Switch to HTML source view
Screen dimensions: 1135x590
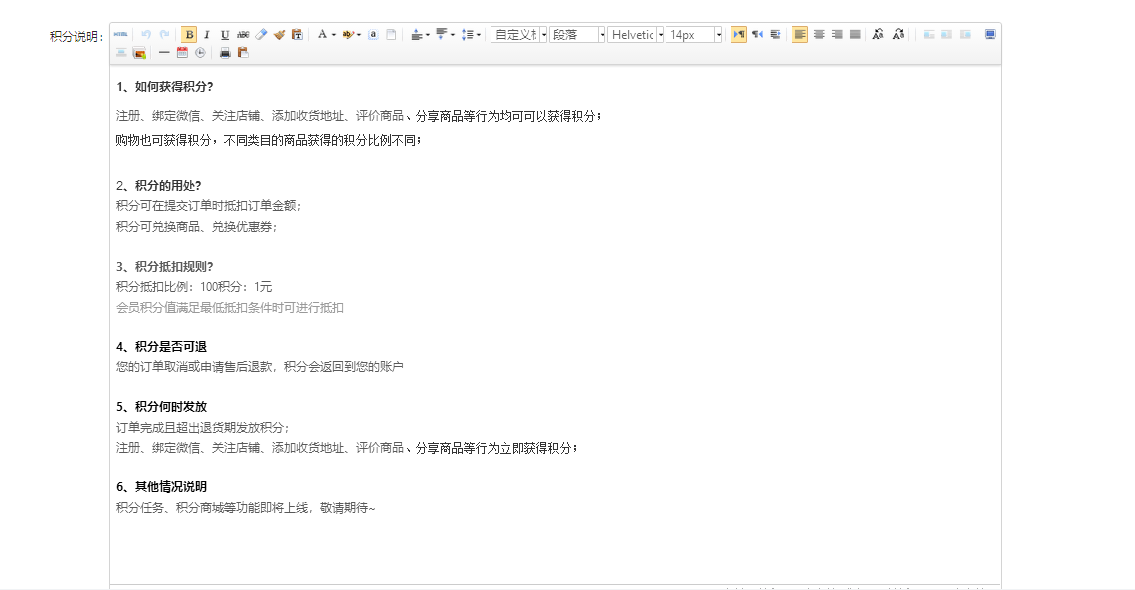click(x=121, y=34)
